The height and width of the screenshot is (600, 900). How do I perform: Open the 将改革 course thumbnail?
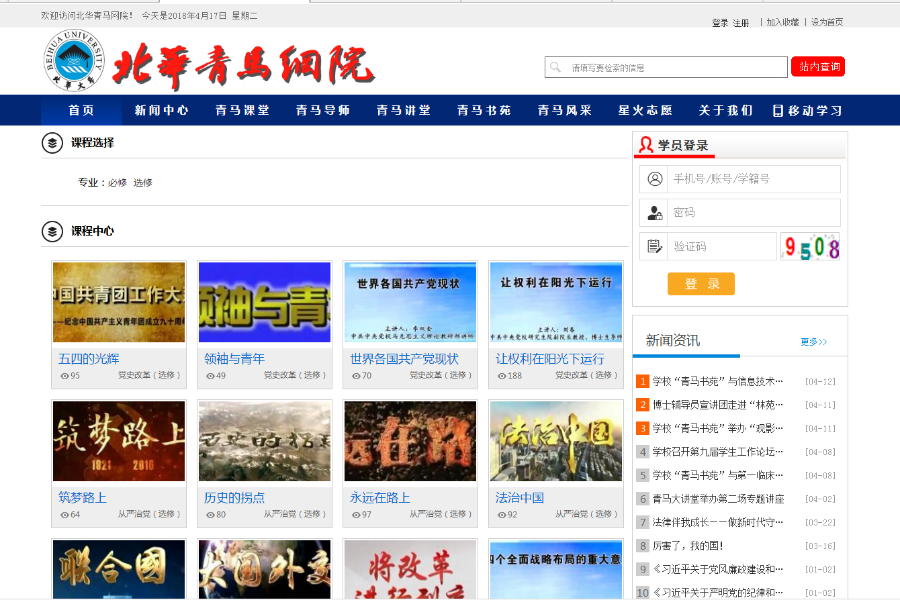pos(410,570)
